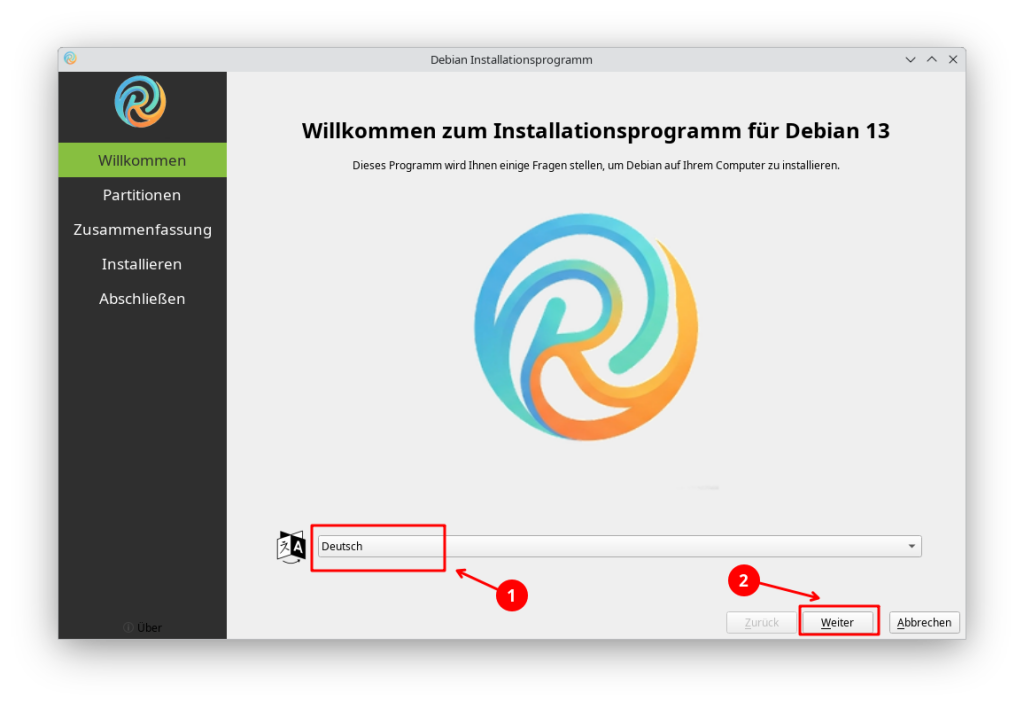The image size is (1024, 708).
Task: Click the large central swirl logo
Action: [x=586, y=327]
